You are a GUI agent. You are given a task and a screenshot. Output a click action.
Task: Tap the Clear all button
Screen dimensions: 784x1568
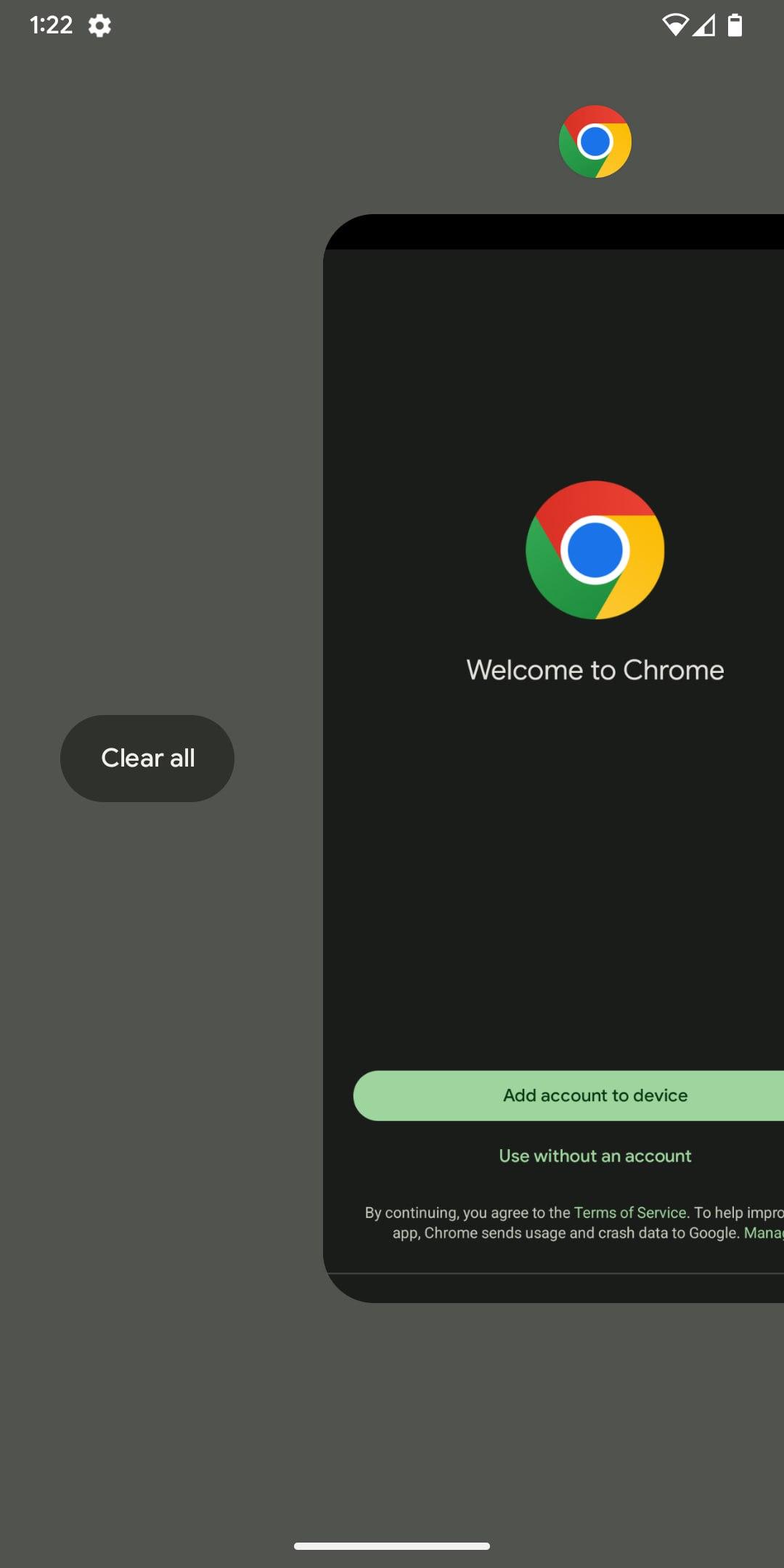pos(147,759)
